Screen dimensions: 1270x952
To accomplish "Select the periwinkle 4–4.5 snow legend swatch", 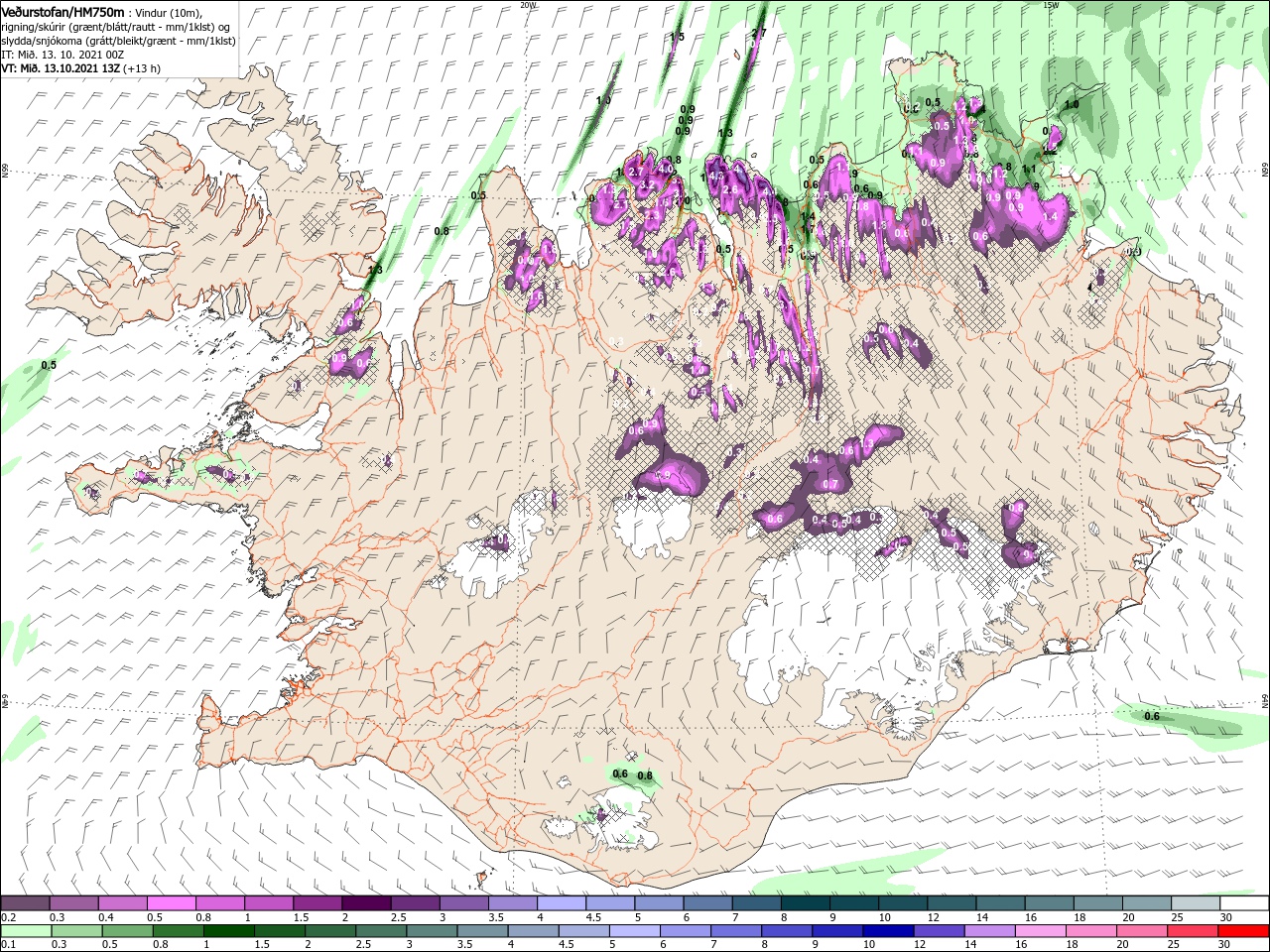I will pos(561,902).
